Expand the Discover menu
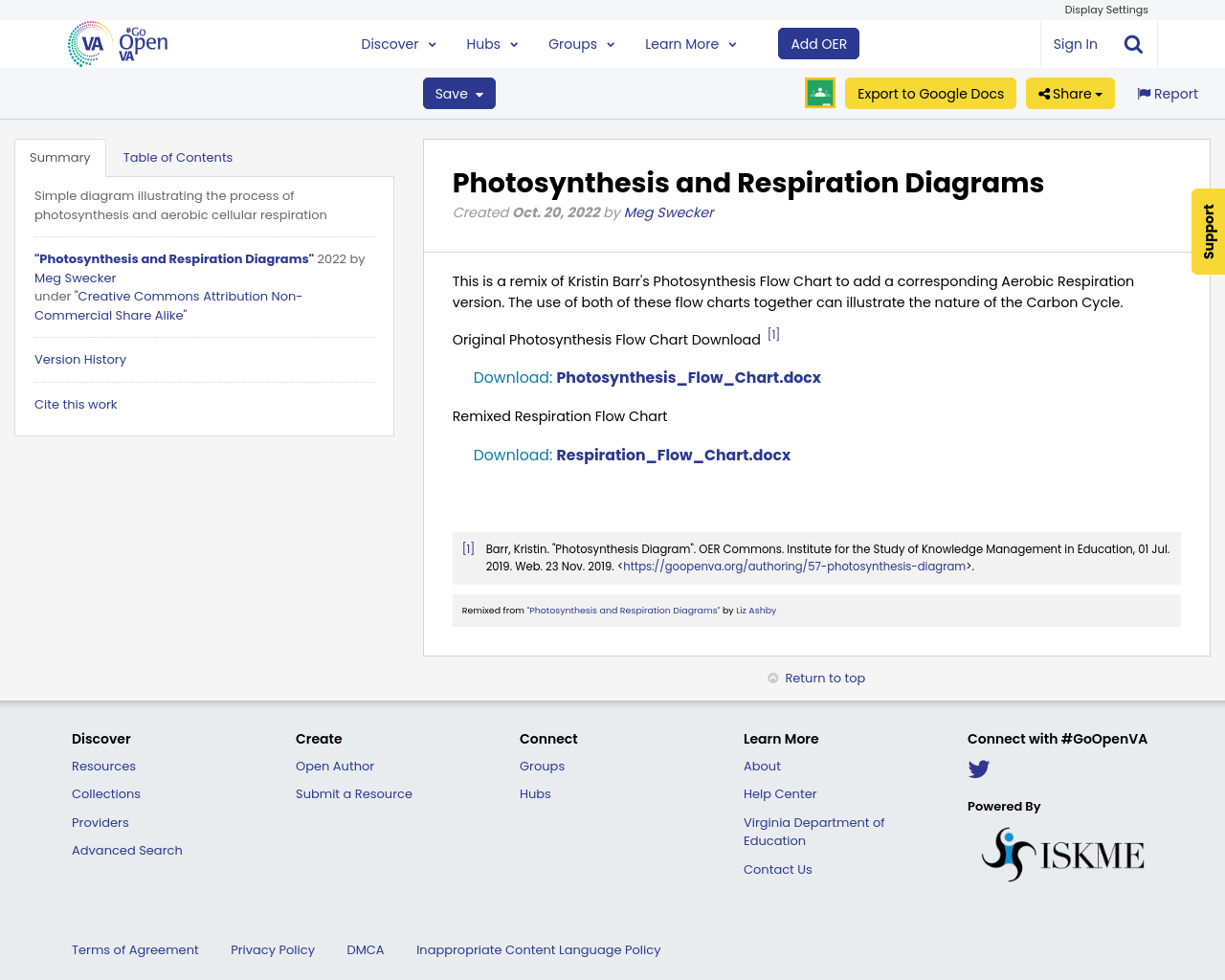Screen dimensions: 1225x980 [x=398, y=43]
